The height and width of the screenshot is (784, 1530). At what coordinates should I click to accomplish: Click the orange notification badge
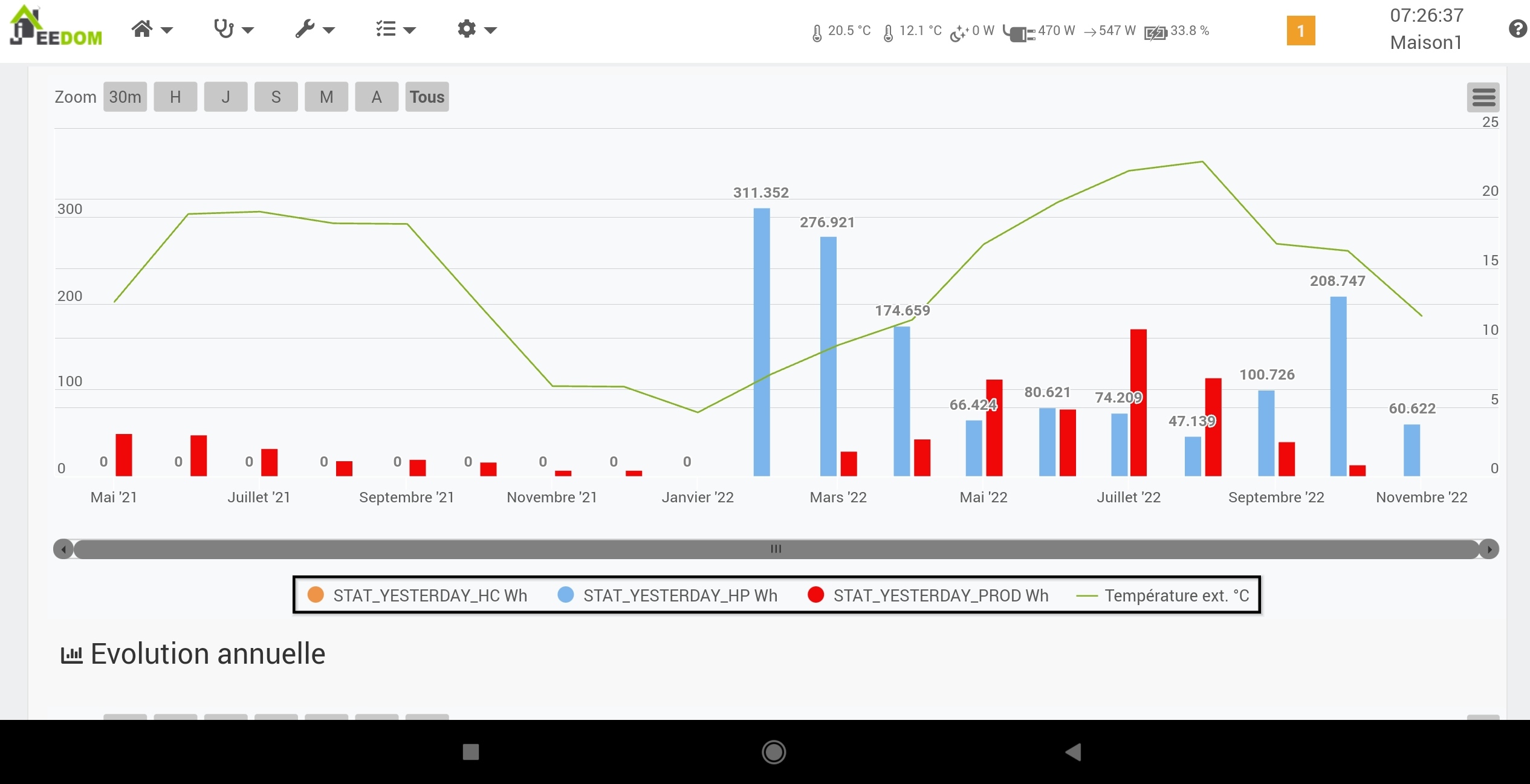click(1301, 31)
